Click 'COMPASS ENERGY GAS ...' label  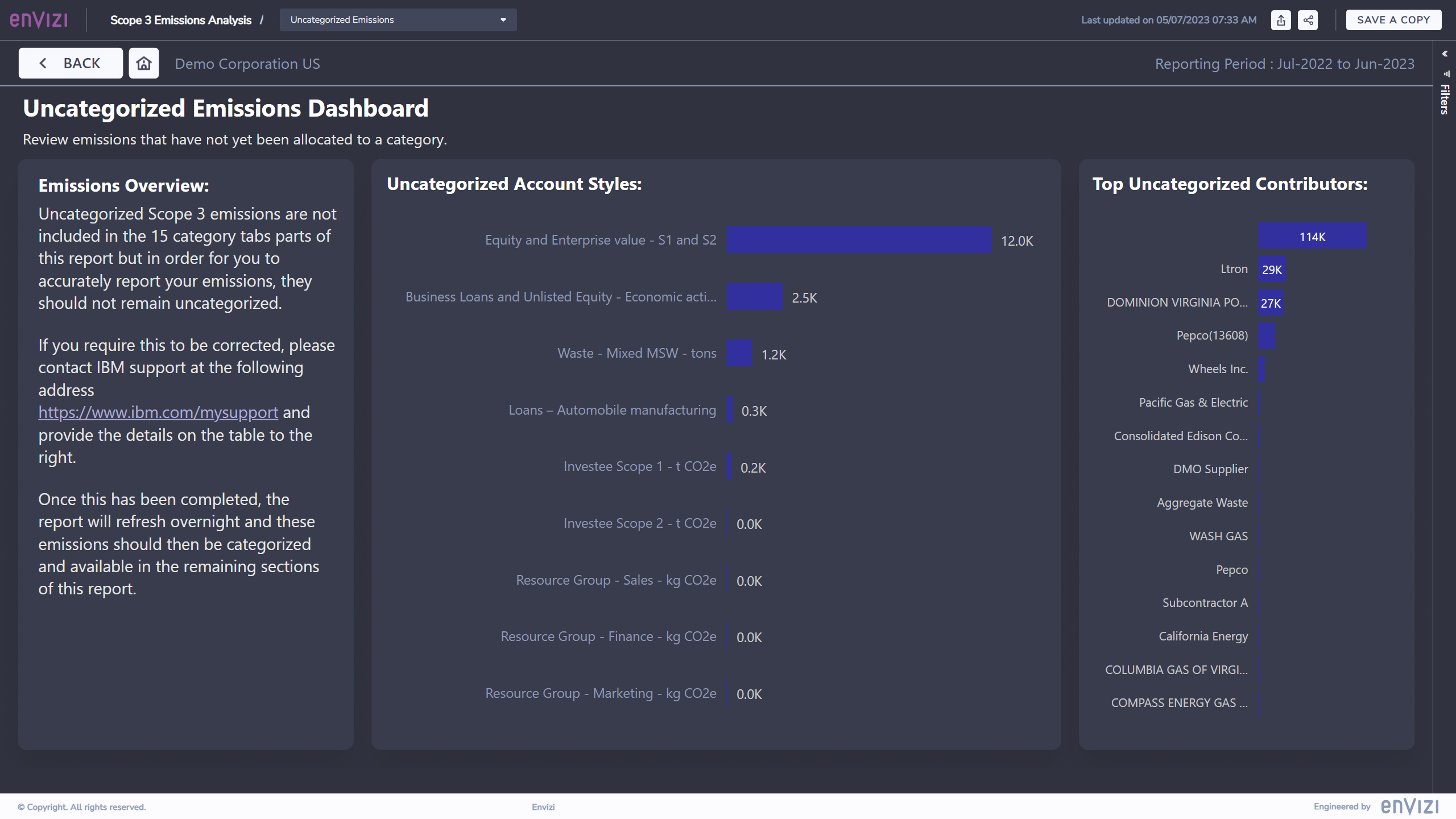1180,703
